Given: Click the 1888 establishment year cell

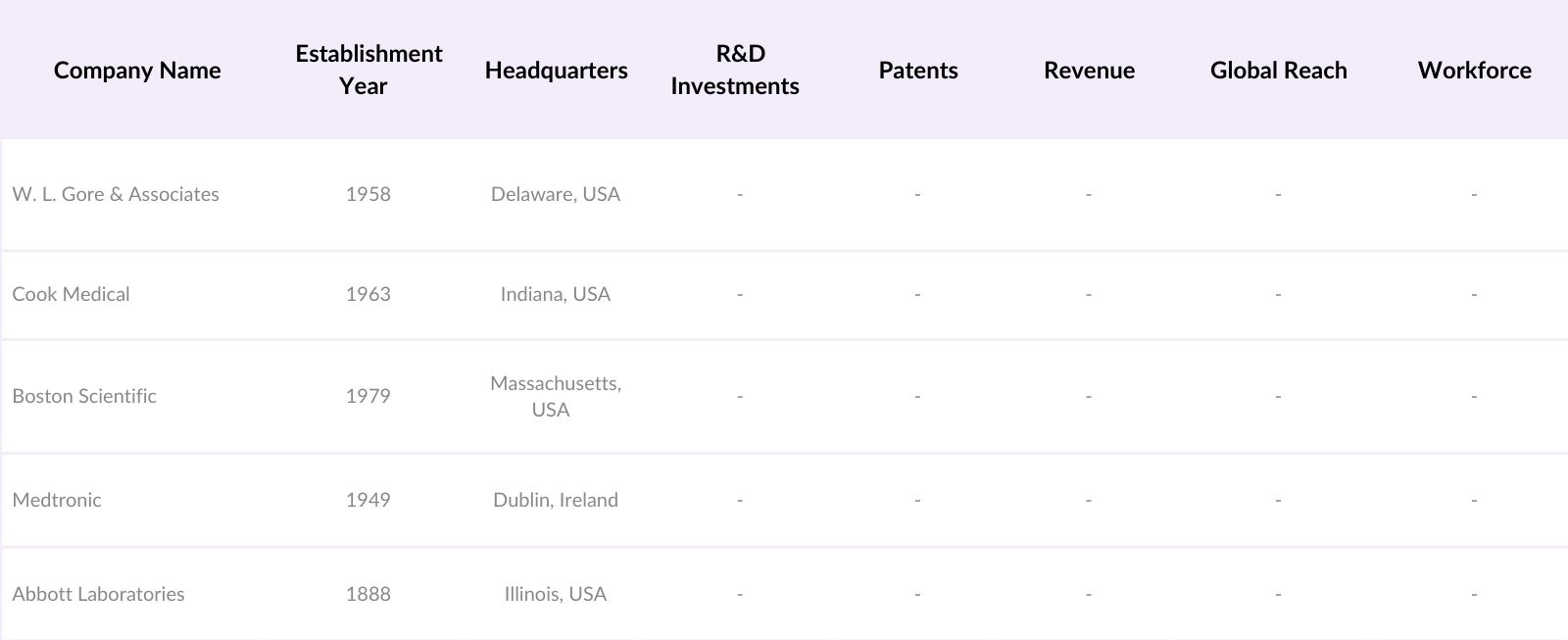Looking at the screenshot, I should 368,594.
